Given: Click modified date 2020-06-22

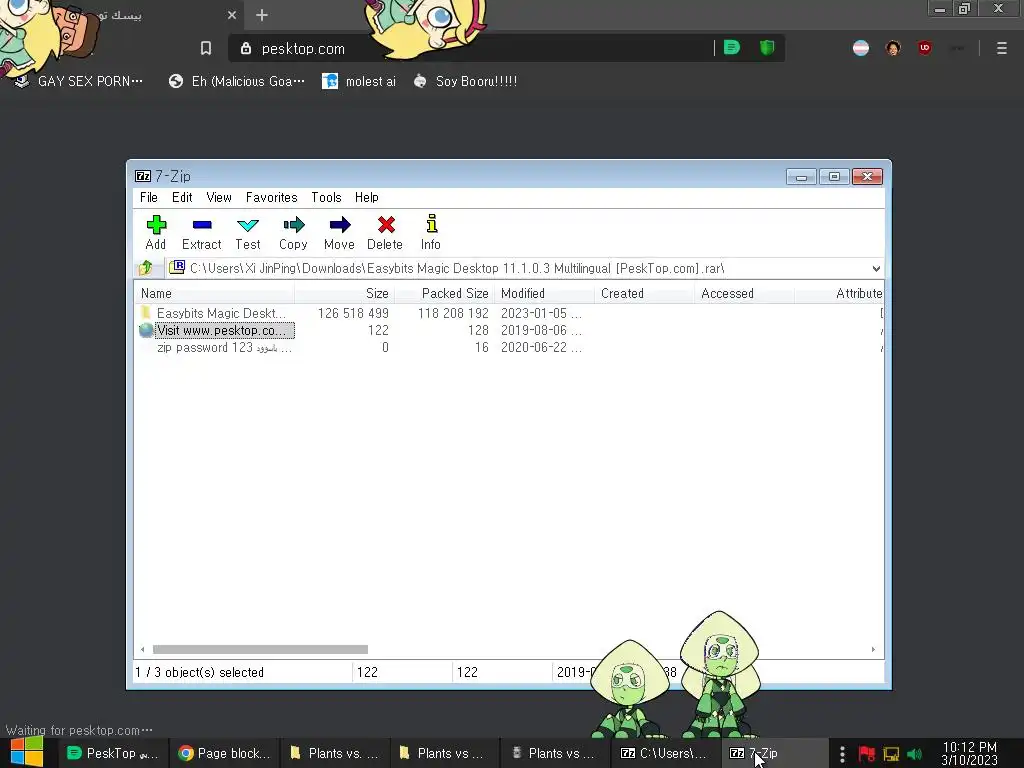Looking at the screenshot, I should [541, 347].
